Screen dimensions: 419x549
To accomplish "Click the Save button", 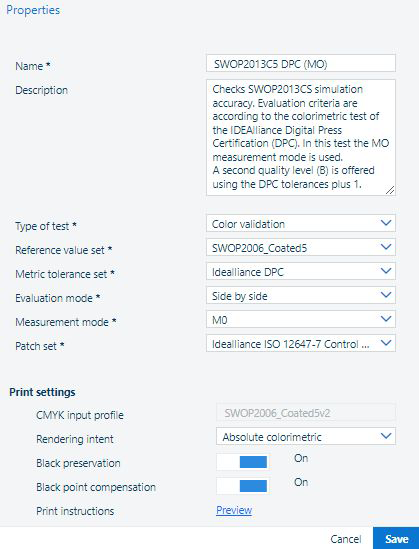I will pyautogui.click(x=396, y=538).
